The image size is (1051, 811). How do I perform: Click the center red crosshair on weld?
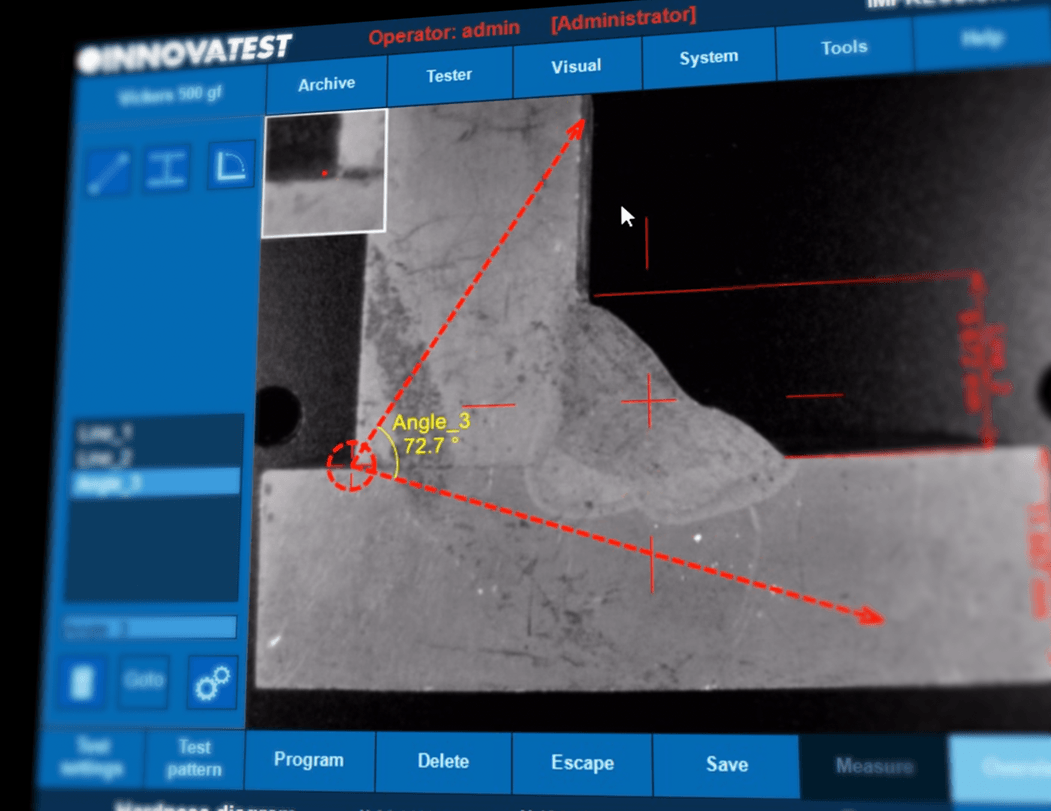pos(649,401)
